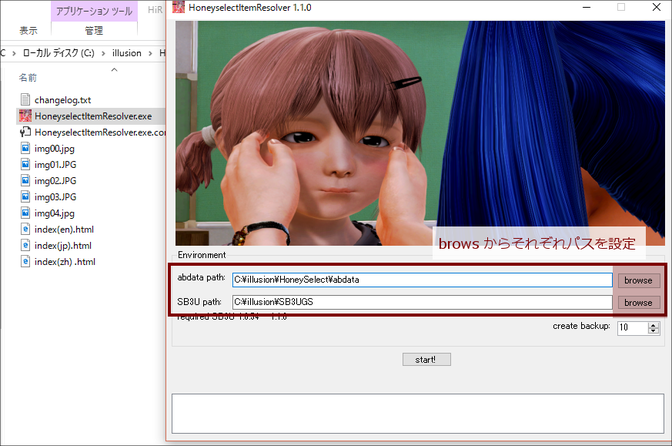672x446 pixels.
Task: Click the HoneyselectItemResolver.exe.config file icon
Action: (x=25, y=132)
